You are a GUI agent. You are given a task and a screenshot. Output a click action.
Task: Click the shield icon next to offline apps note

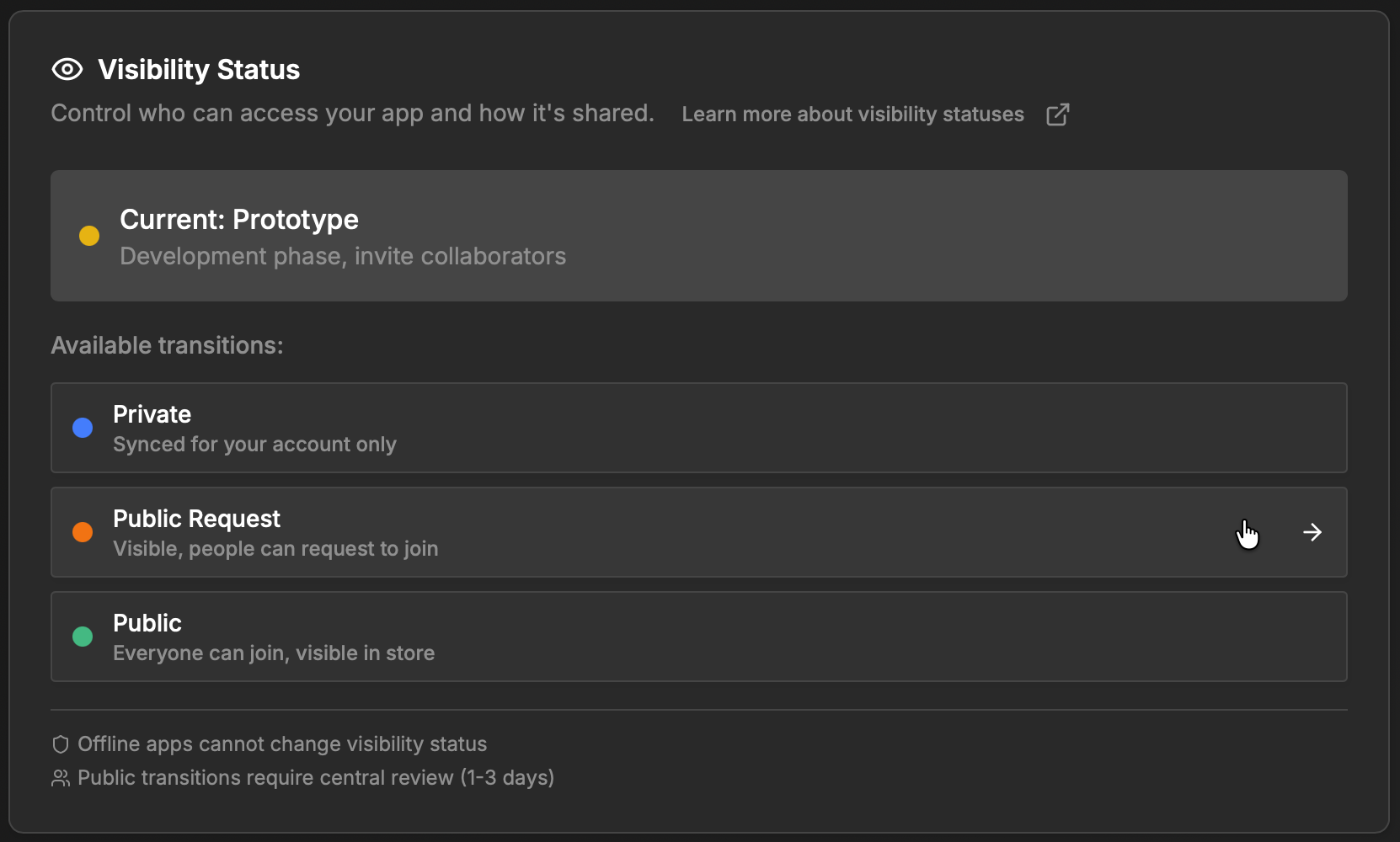60,744
